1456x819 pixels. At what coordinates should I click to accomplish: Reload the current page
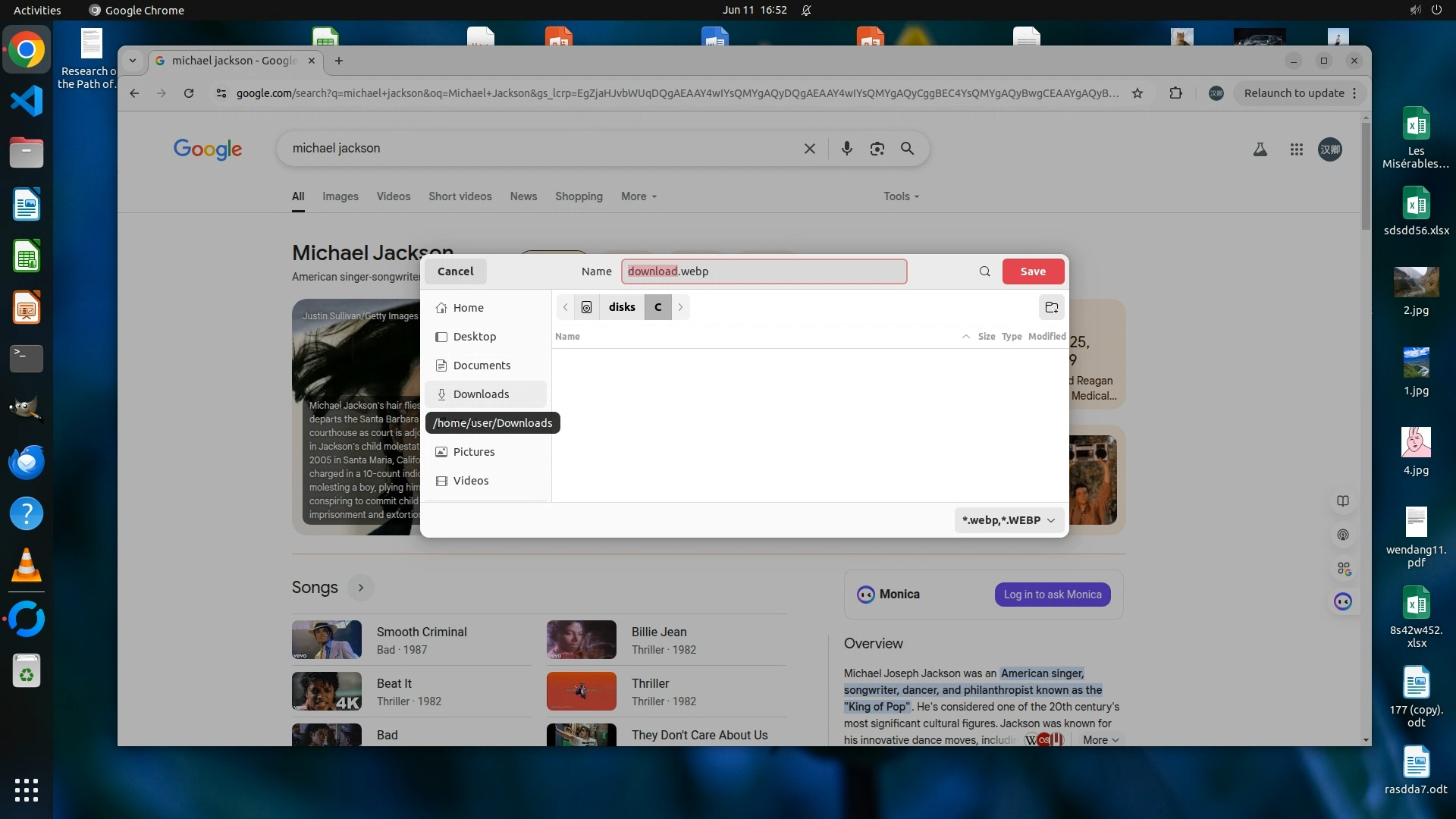click(189, 93)
